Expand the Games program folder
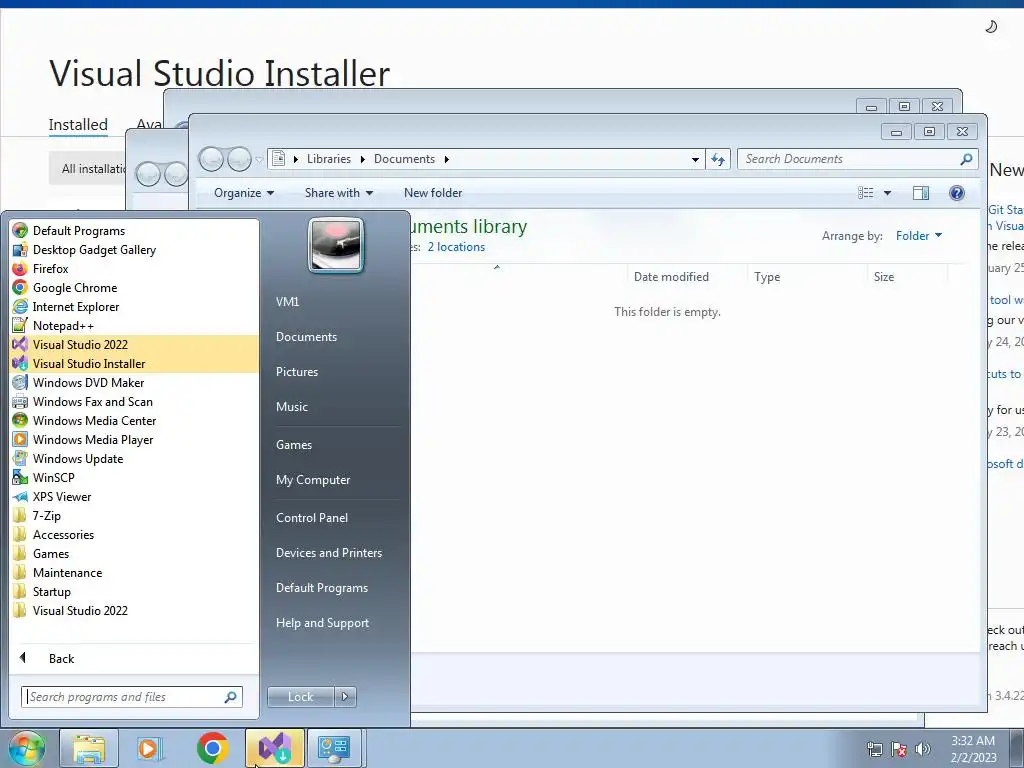Viewport: 1024px width, 768px height. 134,553
